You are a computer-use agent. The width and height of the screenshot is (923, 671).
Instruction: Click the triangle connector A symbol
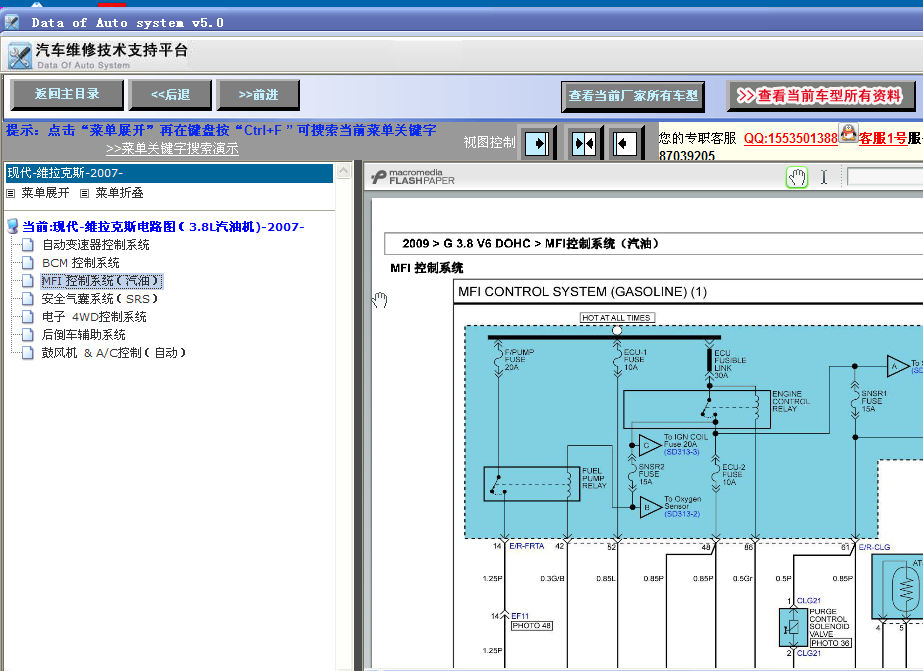(x=898, y=366)
